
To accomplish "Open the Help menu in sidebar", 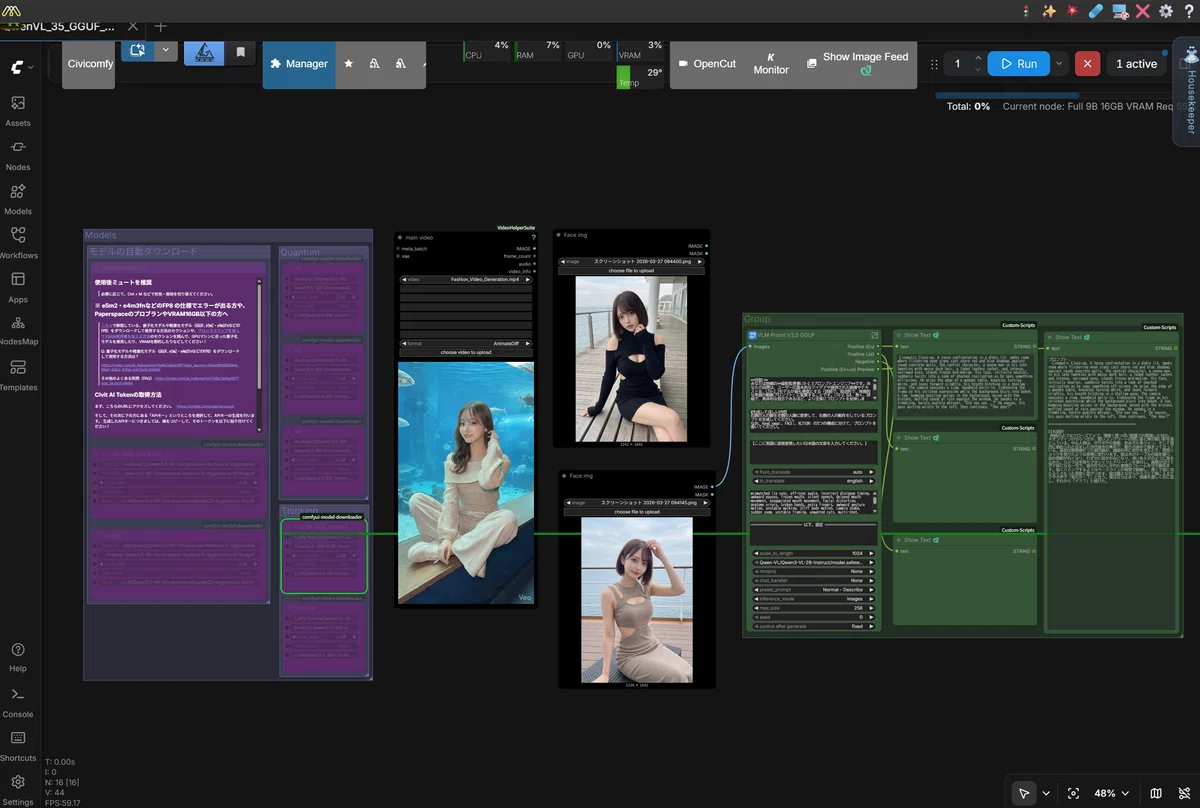I will pyautogui.click(x=18, y=656).
